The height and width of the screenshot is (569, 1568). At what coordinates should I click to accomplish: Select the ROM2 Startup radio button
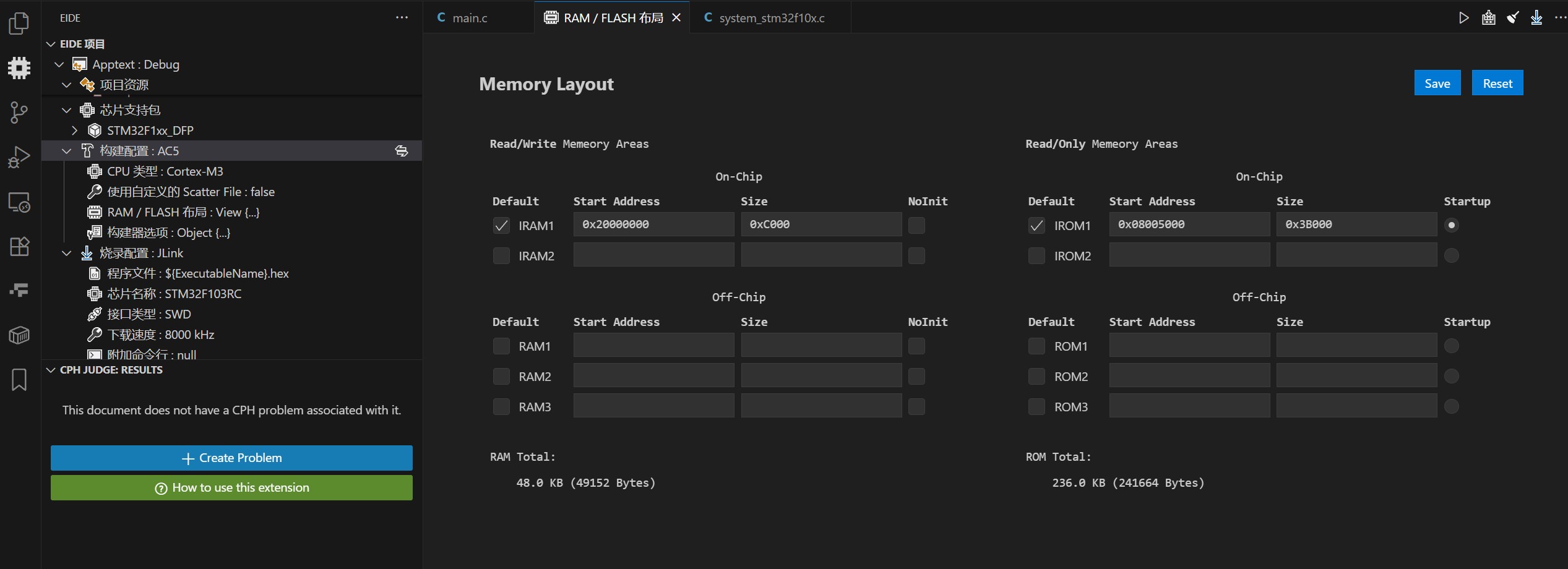click(x=1451, y=376)
